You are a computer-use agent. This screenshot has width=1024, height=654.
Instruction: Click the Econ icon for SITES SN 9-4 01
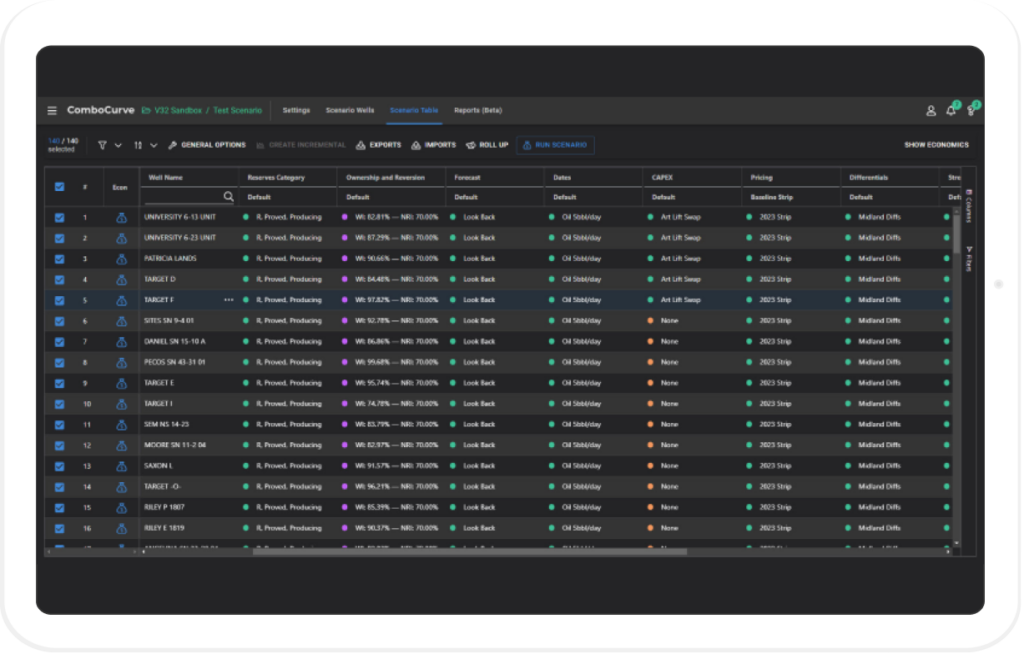121,321
